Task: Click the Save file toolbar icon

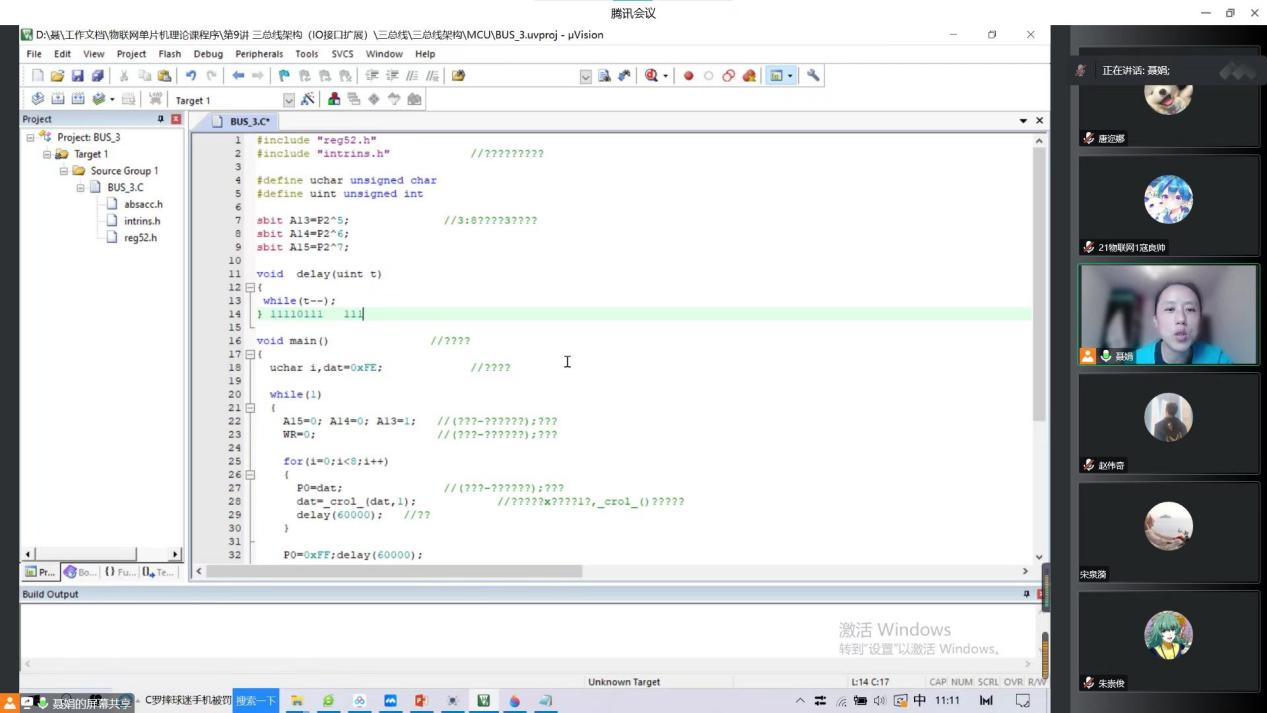Action: [77, 76]
